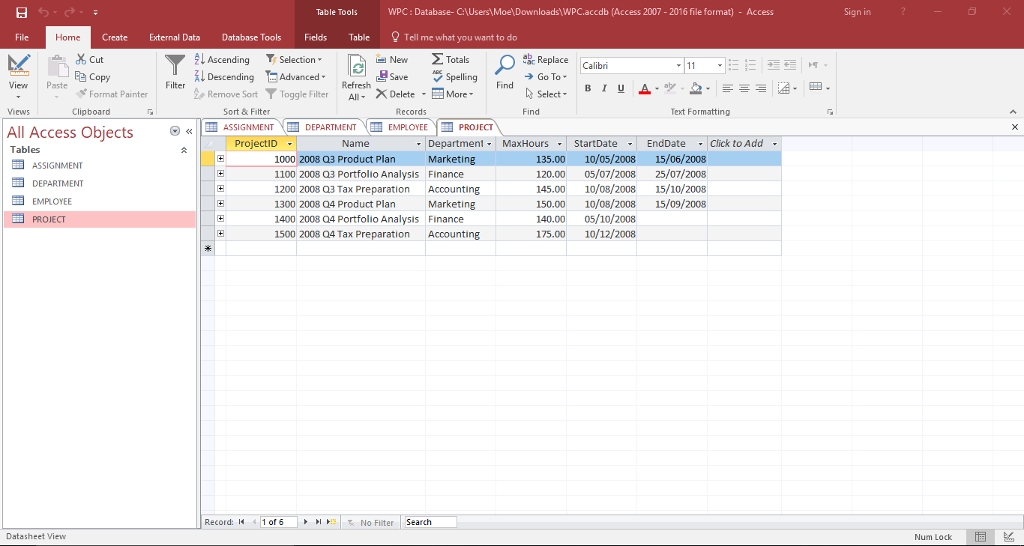The width and height of the screenshot is (1024, 546).
Task: Open the Database Tools tab
Action: click(x=251, y=37)
